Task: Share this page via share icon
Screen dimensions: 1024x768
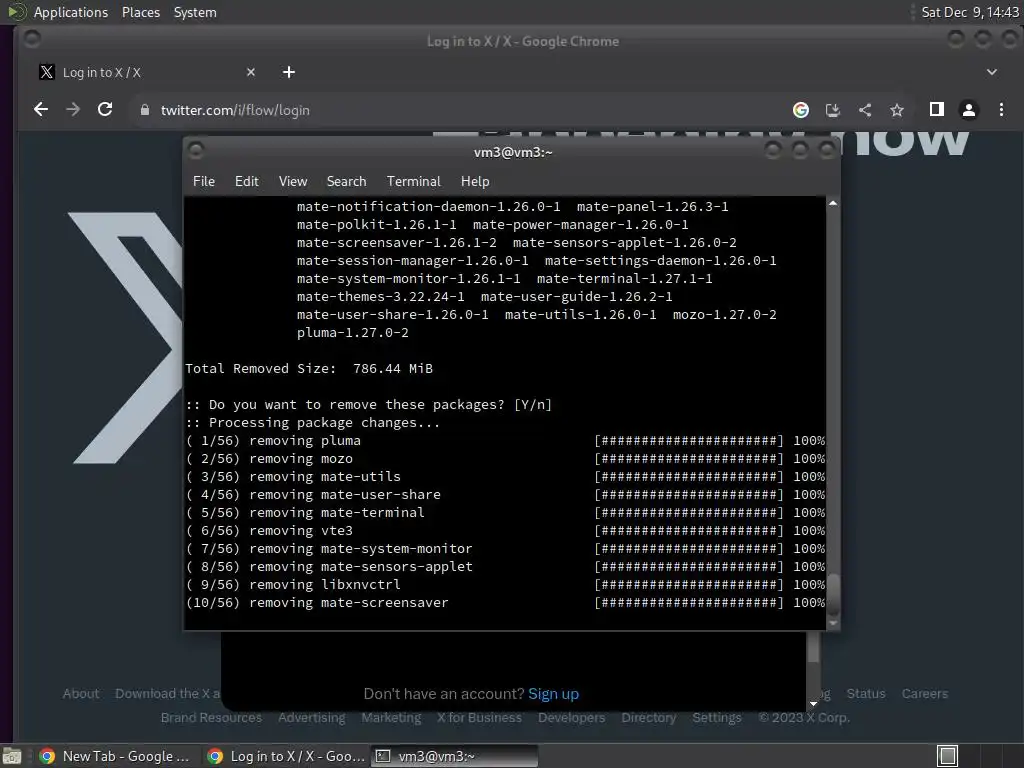Action: click(x=865, y=110)
